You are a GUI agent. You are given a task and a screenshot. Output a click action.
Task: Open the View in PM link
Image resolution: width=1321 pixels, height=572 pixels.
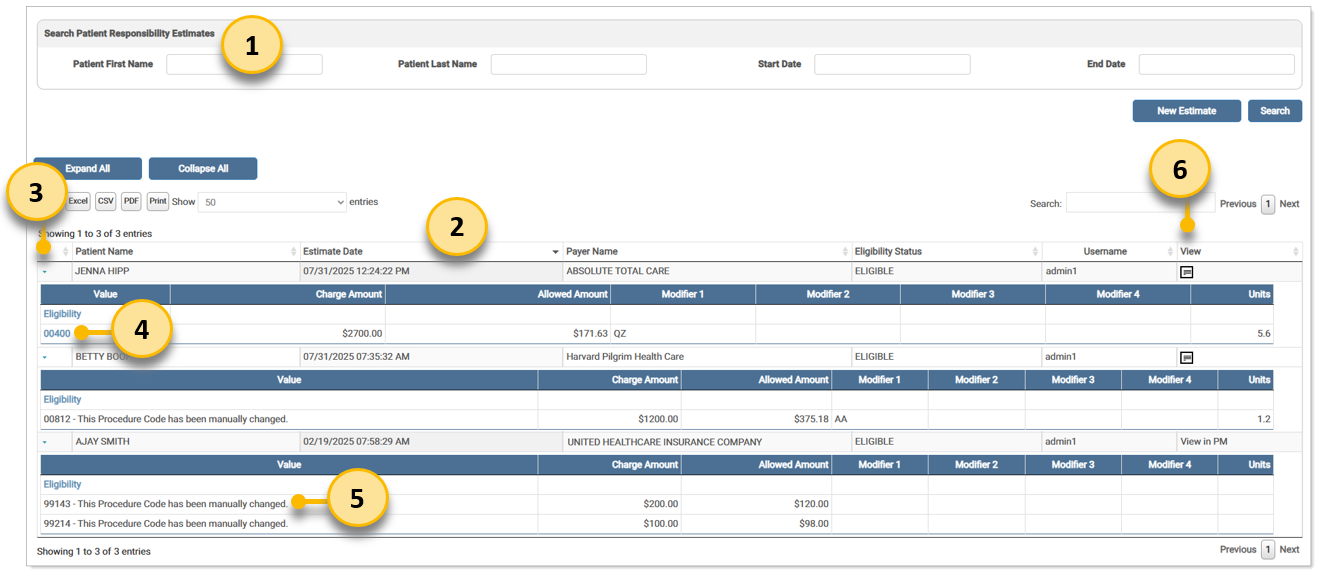pyautogui.click(x=1204, y=441)
